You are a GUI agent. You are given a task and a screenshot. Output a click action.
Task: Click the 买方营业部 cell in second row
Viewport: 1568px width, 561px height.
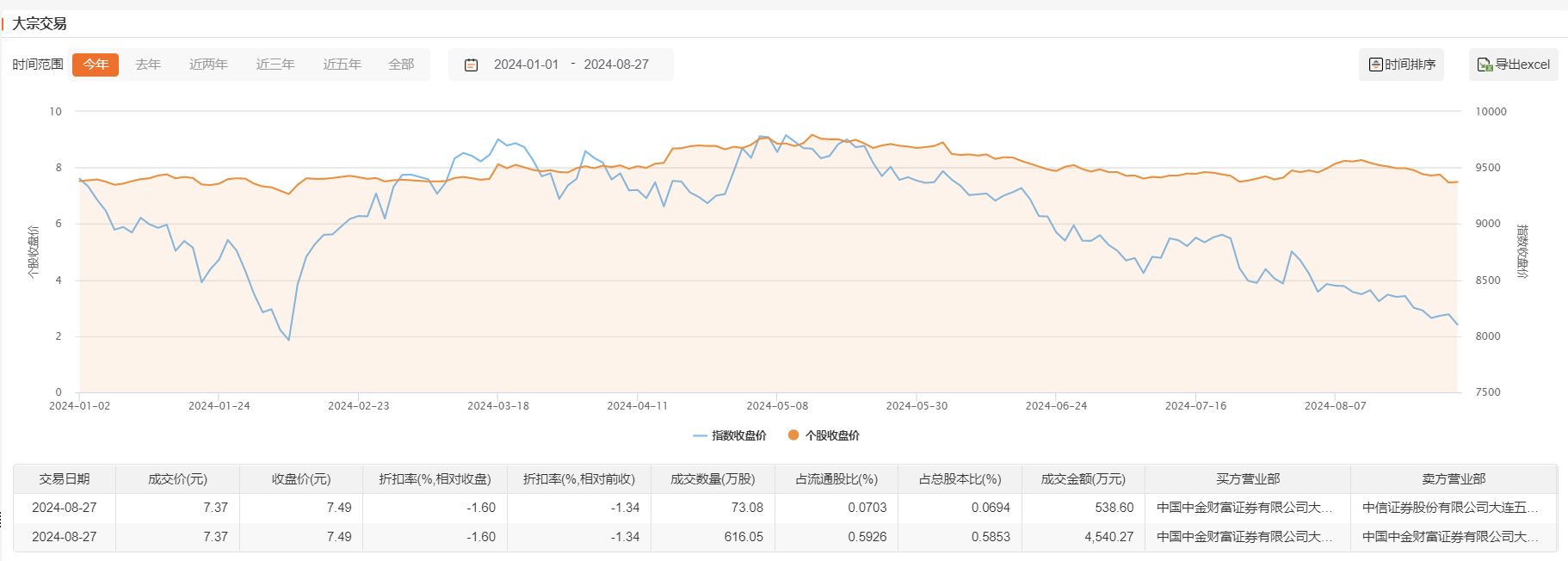(x=1244, y=537)
